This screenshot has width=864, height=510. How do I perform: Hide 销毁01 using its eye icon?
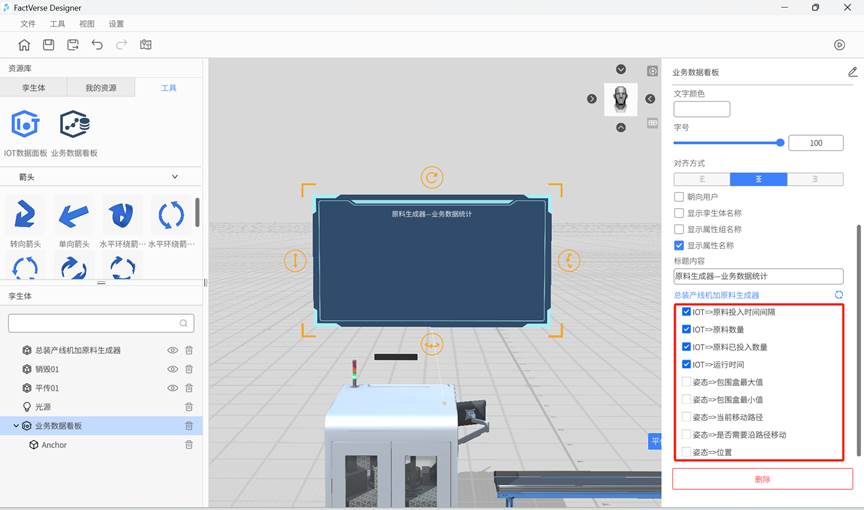173,369
